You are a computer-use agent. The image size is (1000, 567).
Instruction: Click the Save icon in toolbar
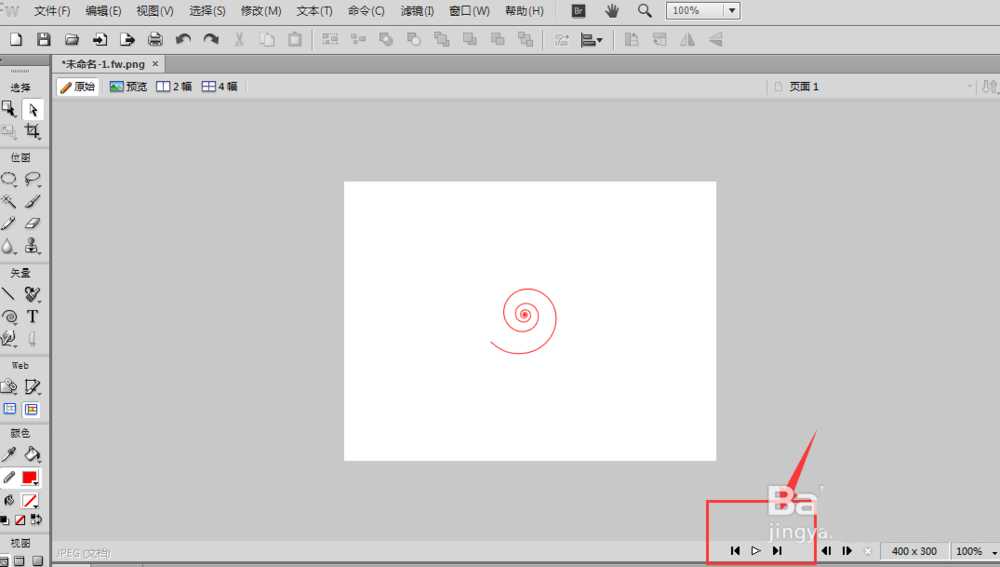coord(44,40)
